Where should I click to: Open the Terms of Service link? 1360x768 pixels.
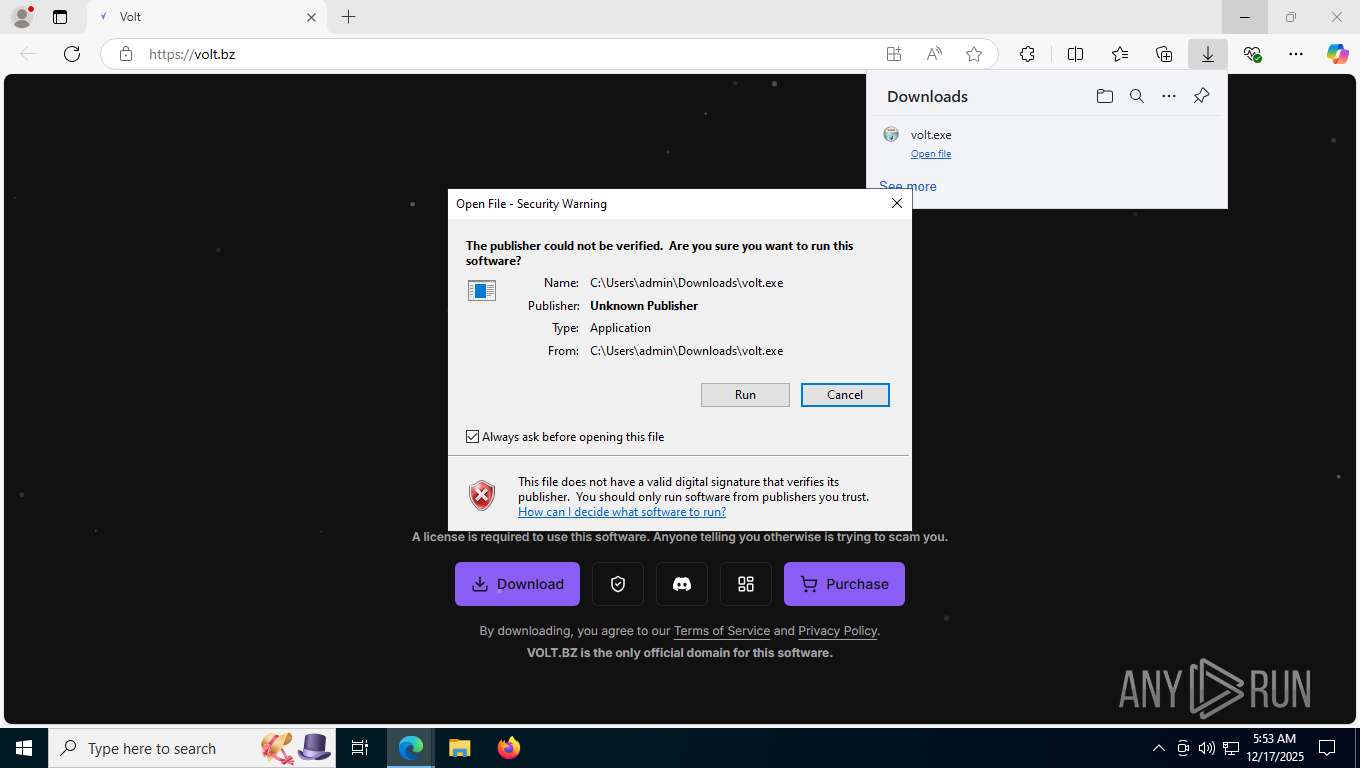(x=722, y=631)
